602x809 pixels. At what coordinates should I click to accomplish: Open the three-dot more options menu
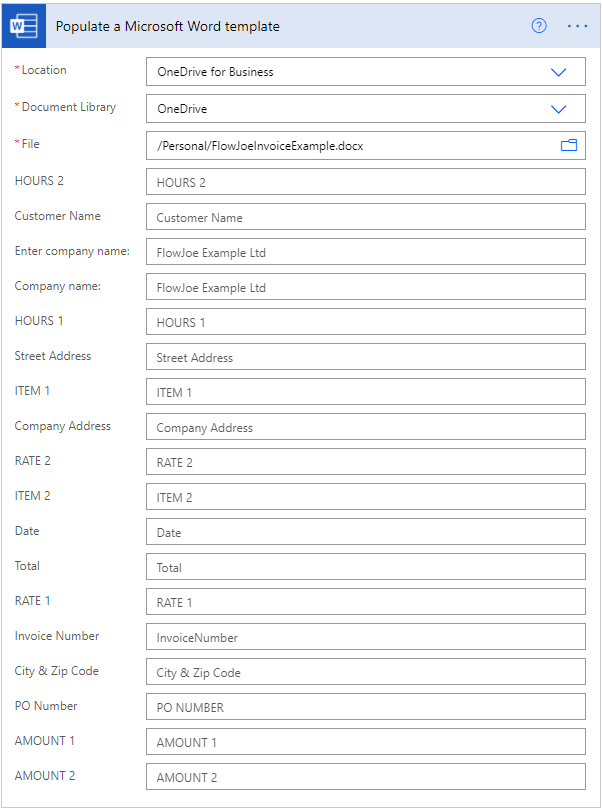tap(577, 26)
